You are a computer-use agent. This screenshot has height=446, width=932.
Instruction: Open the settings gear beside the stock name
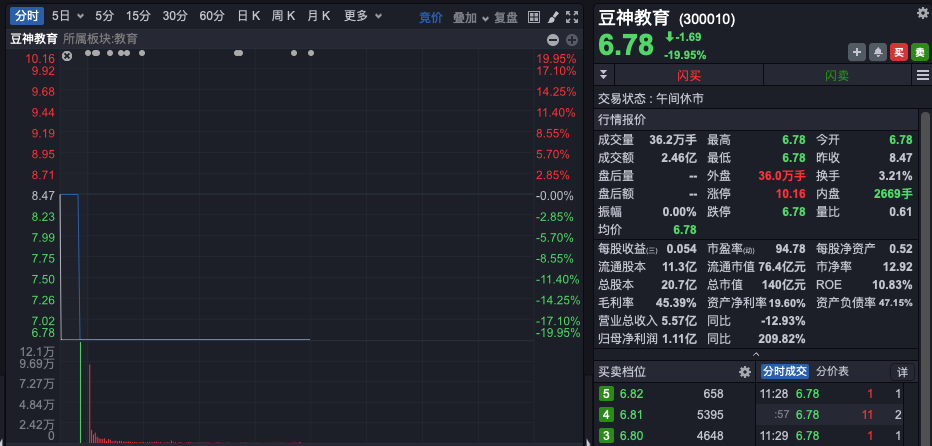(x=922, y=13)
